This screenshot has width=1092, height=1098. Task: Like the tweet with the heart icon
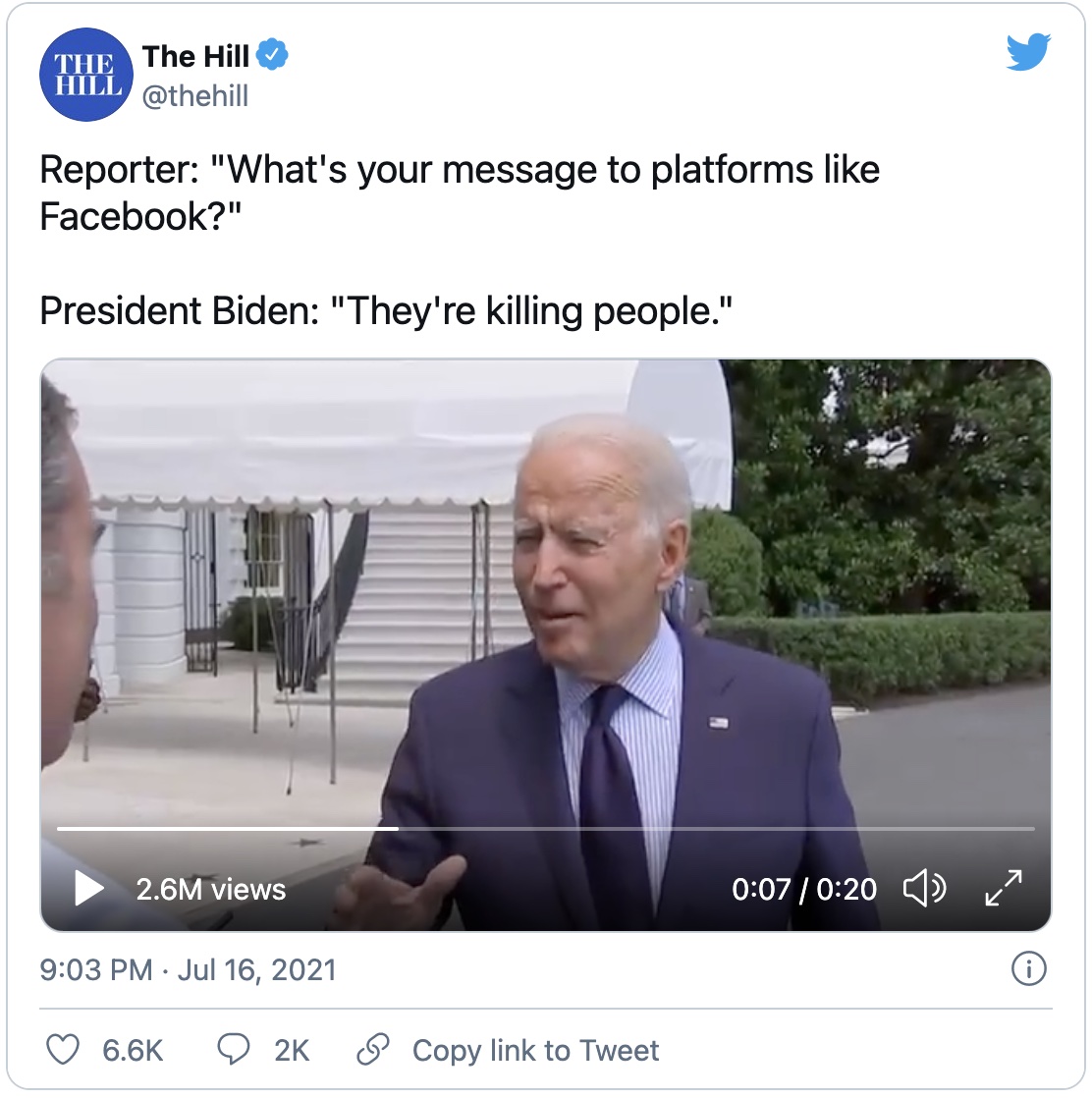tap(64, 1050)
